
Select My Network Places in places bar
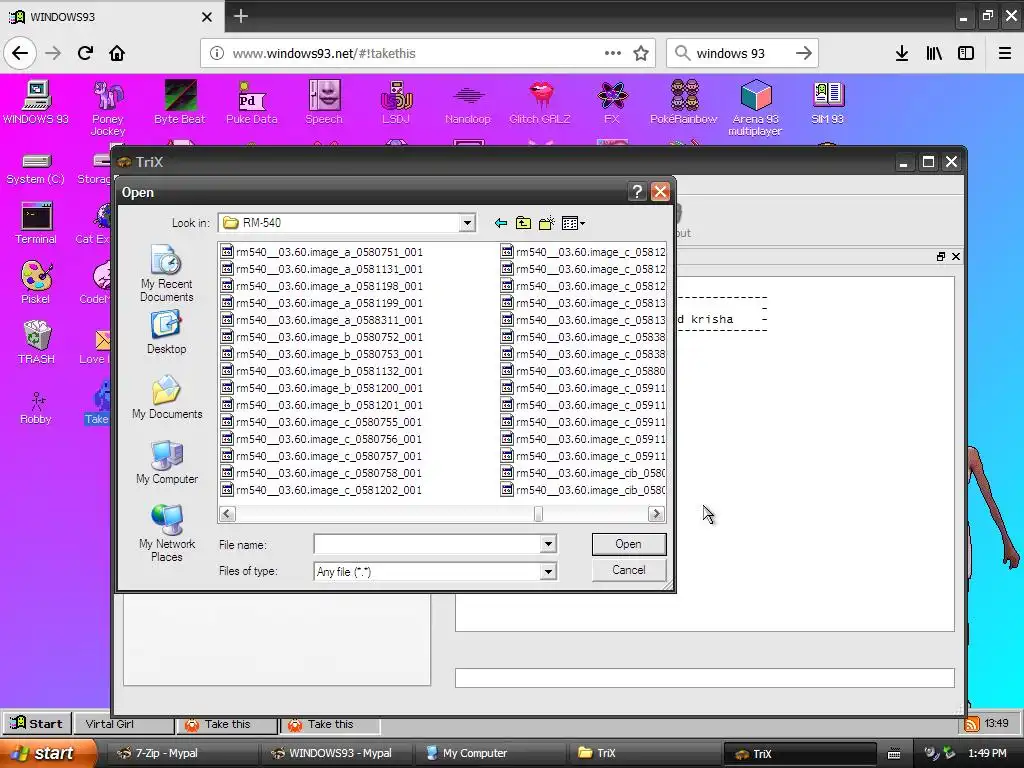(x=167, y=533)
